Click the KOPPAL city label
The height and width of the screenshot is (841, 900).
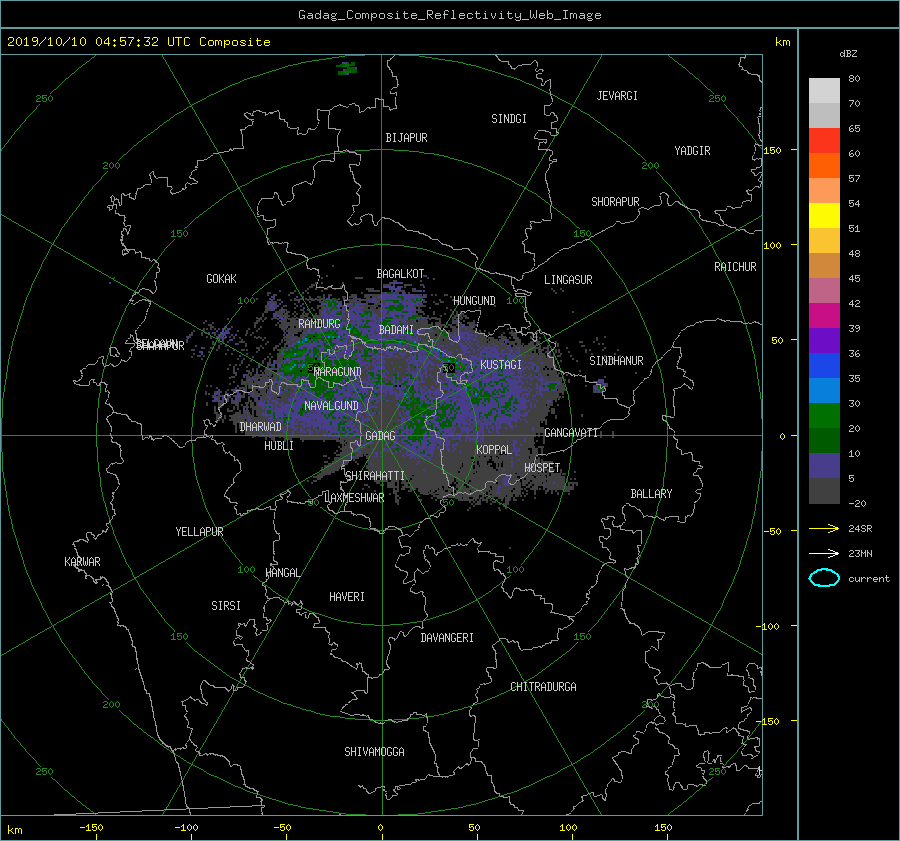(494, 450)
